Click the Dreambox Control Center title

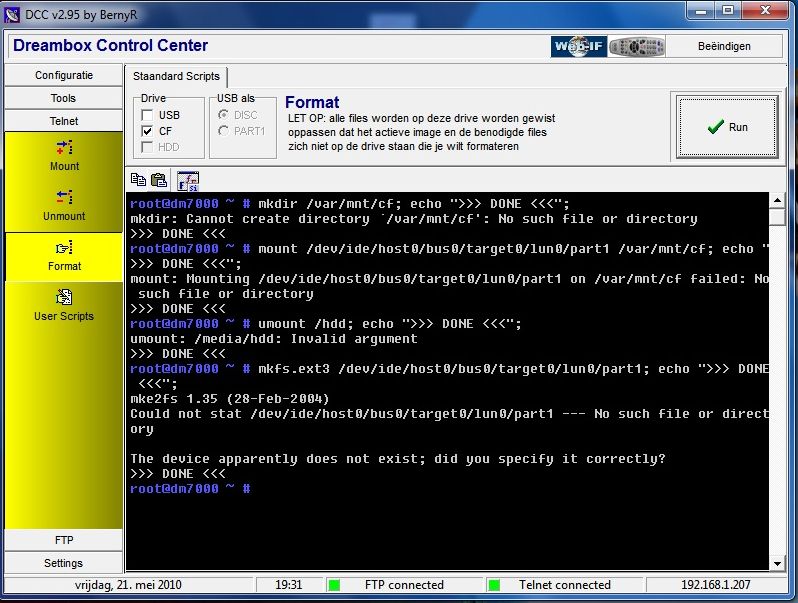pyautogui.click(x=110, y=45)
